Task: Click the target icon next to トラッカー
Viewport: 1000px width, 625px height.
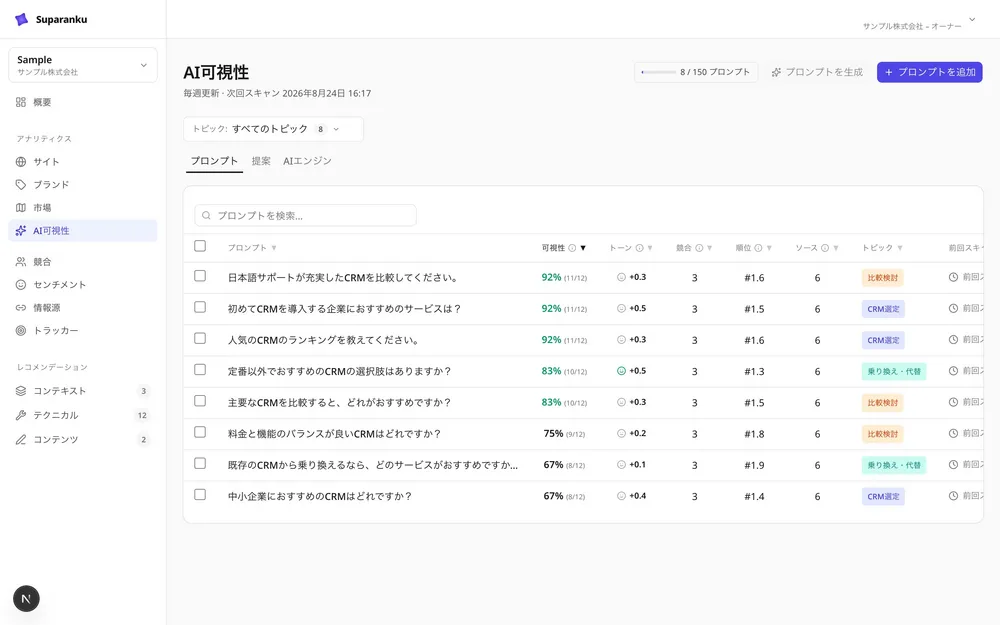Action: [x=21, y=330]
